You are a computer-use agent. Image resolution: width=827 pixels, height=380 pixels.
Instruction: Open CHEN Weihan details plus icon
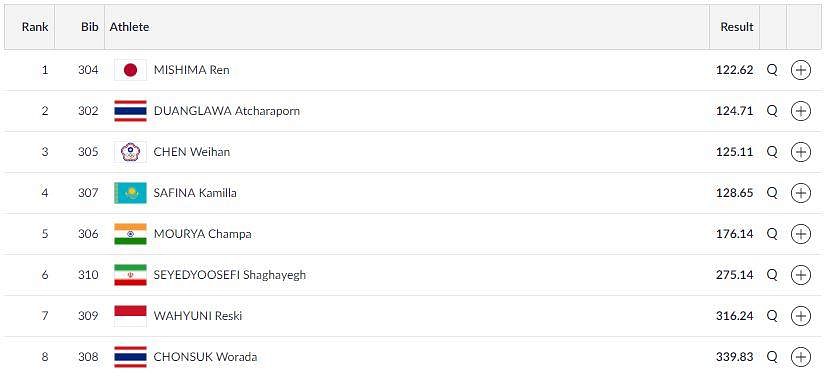(801, 152)
